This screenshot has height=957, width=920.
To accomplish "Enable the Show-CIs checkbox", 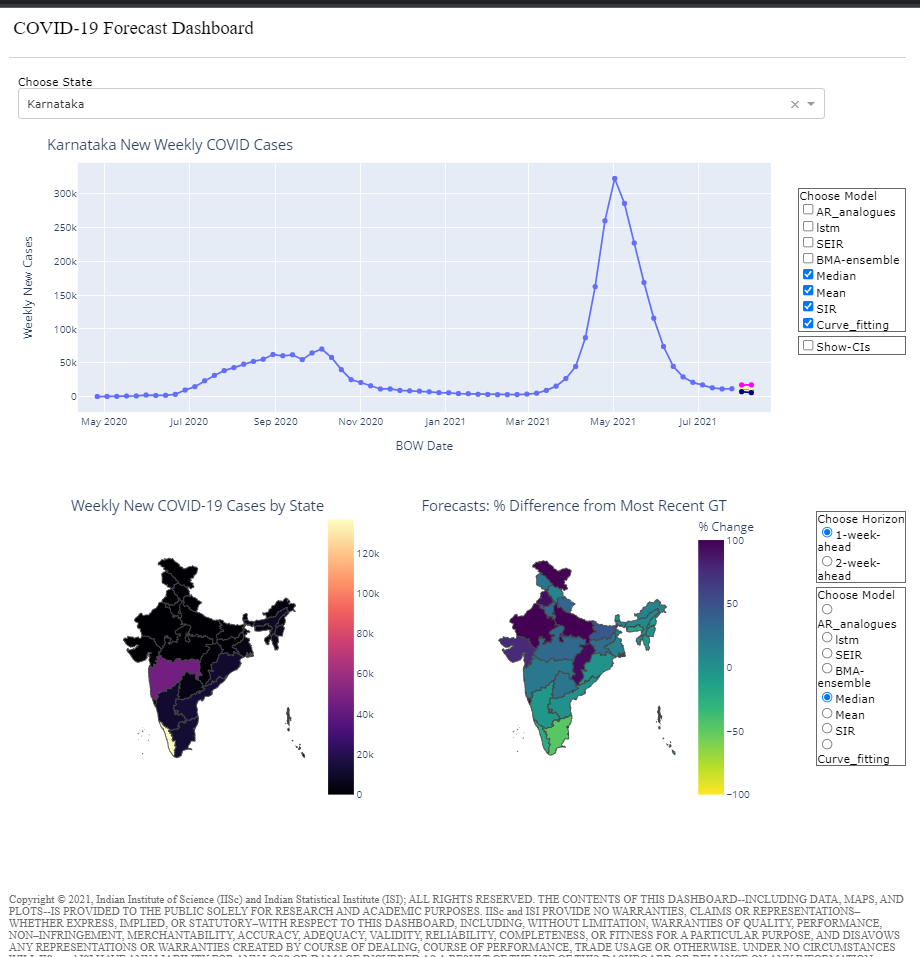I will click(x=808, y=345).
